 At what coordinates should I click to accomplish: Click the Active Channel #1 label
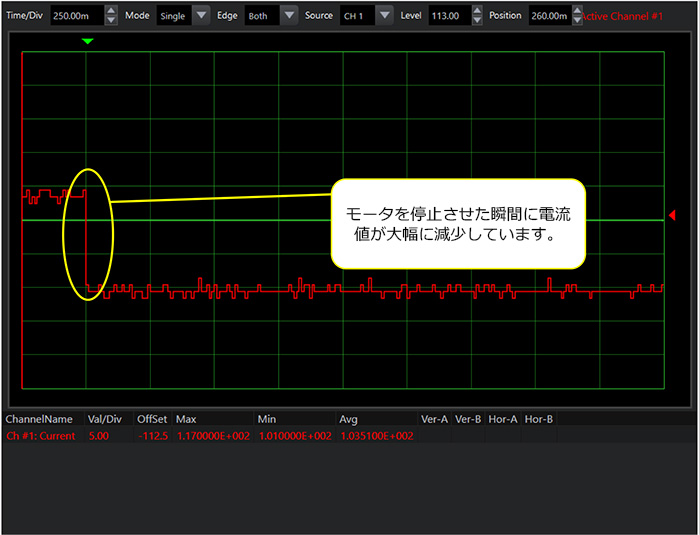click(623, 17)
